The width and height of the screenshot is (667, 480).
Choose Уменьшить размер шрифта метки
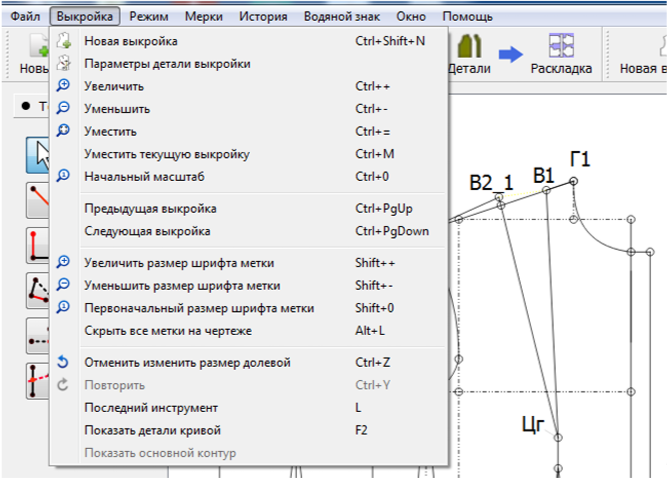[x=249, y=286]
